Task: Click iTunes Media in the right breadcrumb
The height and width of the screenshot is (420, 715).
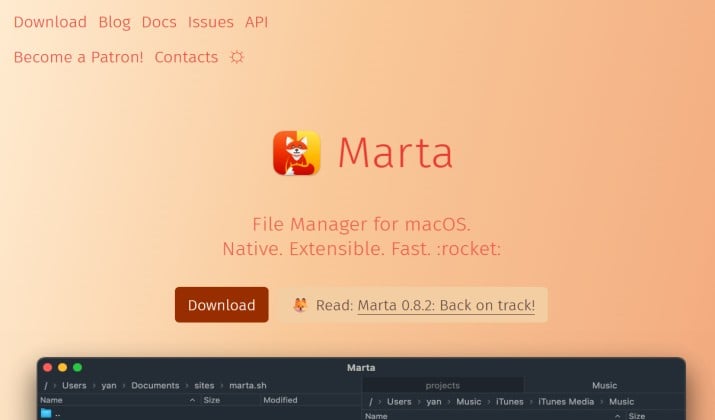Action: tap(566, 402)
